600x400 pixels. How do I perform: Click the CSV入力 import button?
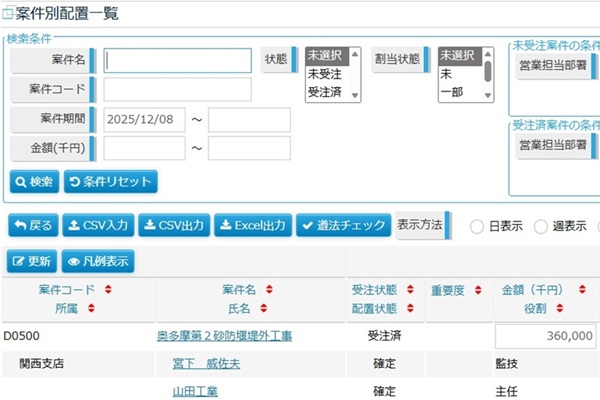(97, 225)
